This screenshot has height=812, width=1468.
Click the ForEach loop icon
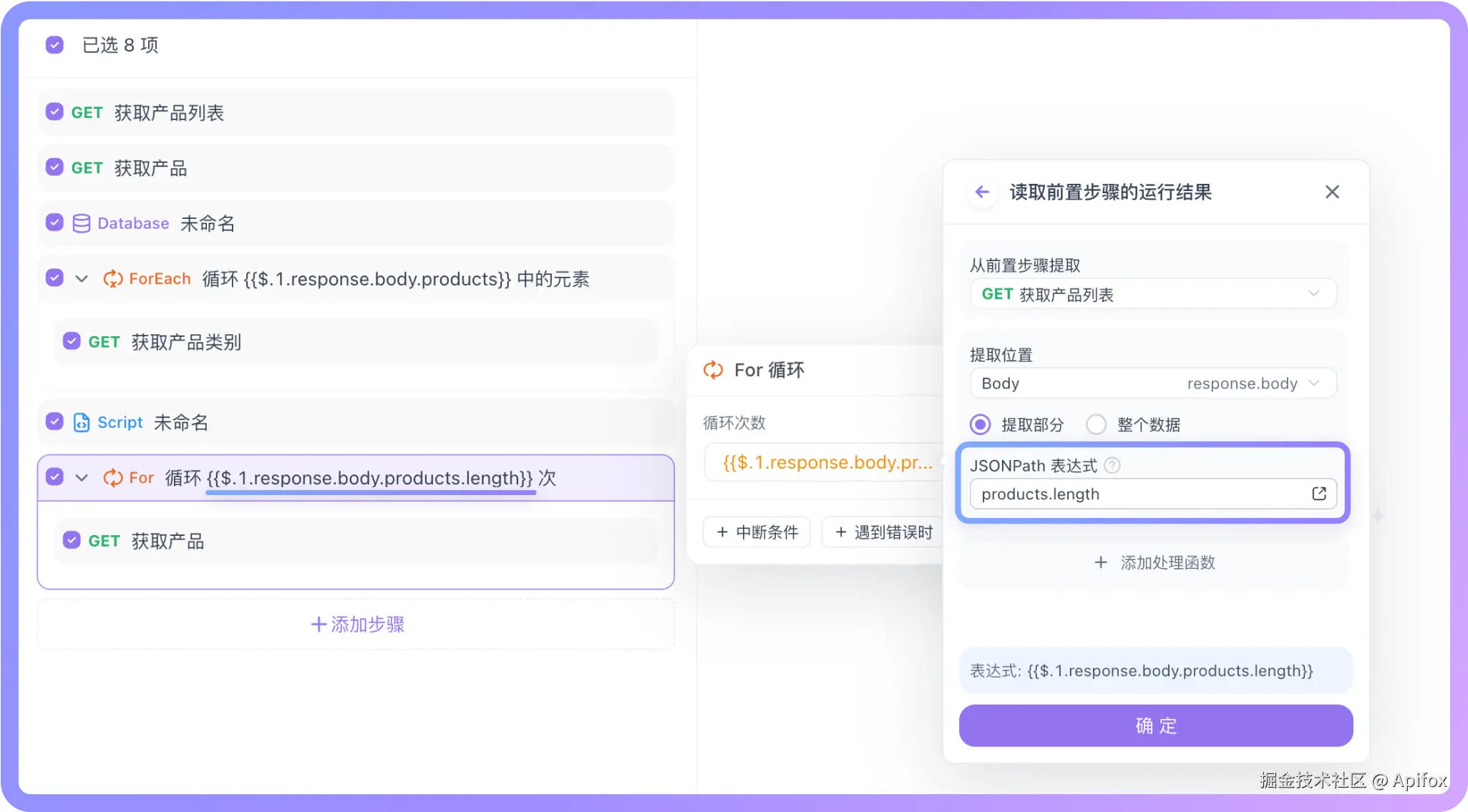pyautogui.click(x=112, y=279)
